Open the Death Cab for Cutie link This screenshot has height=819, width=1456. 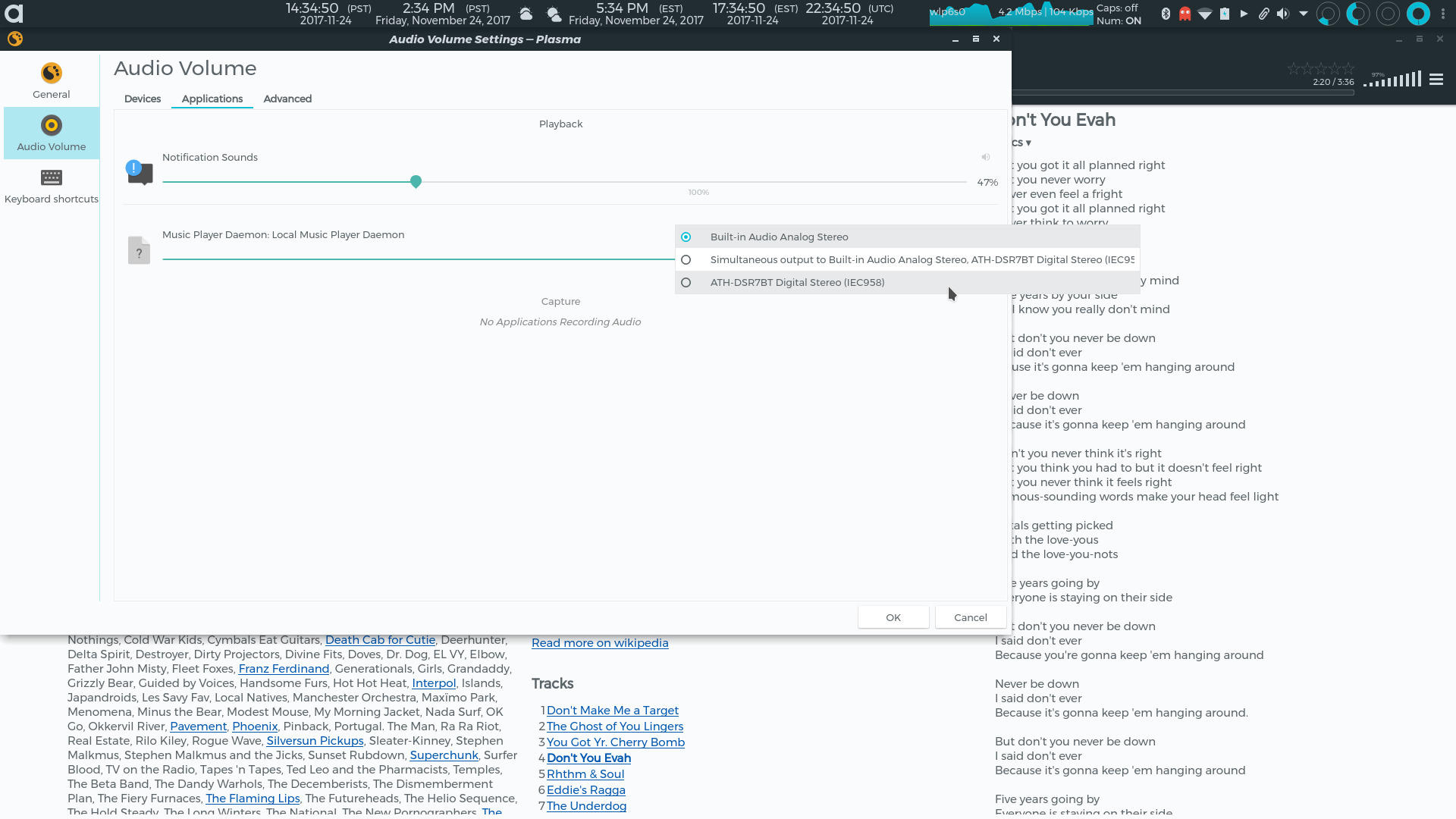pos(380,639)
